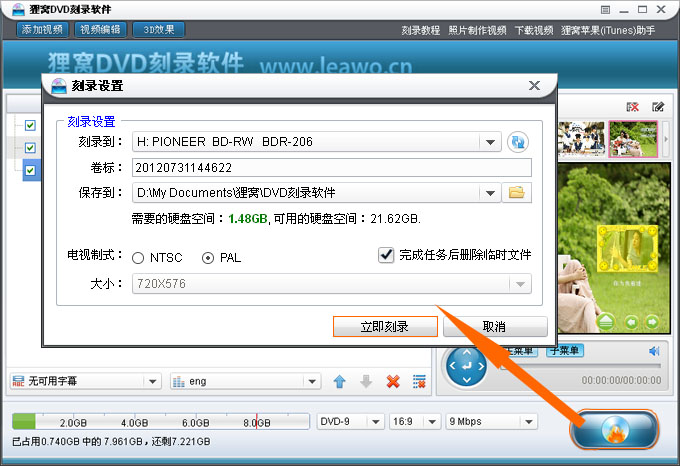Open the 3D效果 tab
Screen dimensions: 680x466
click(x=159, y=29)
